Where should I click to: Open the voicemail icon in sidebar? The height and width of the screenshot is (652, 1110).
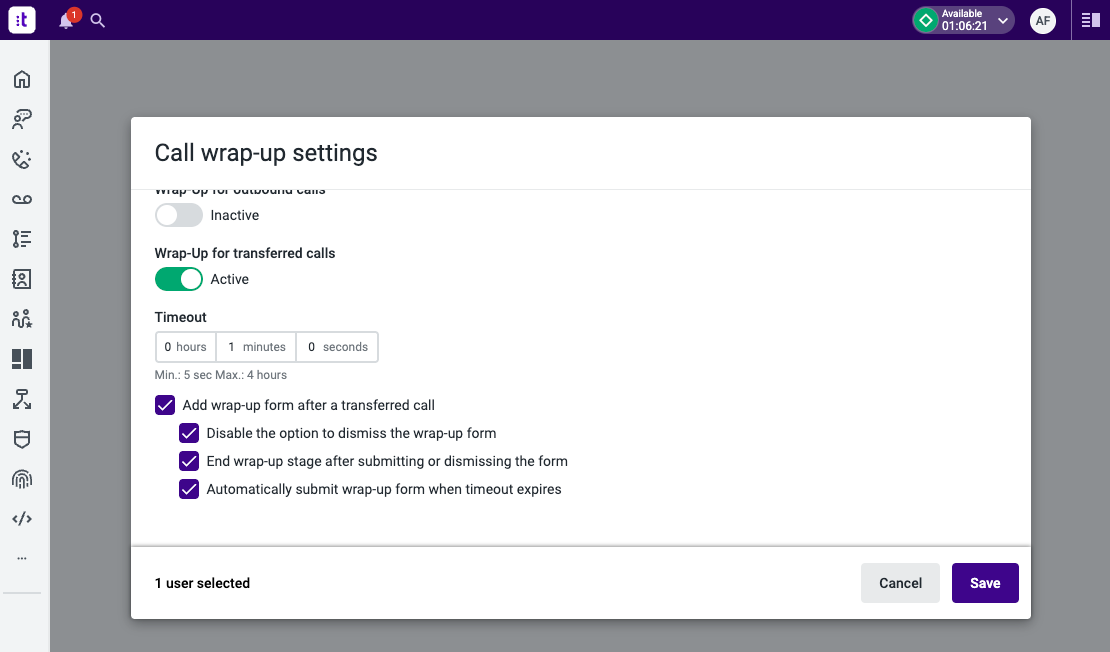point(22,199)
